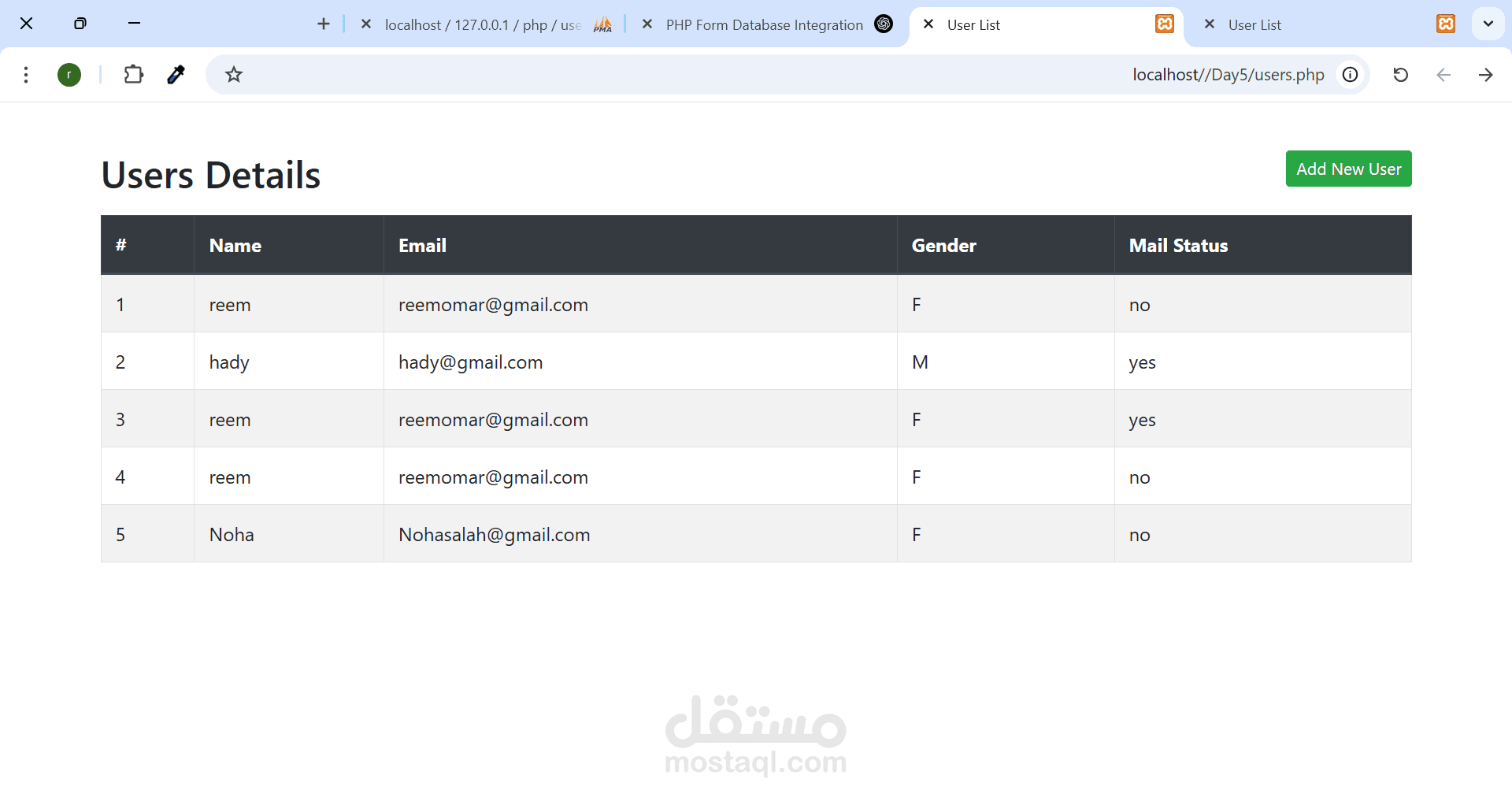This screenshot has height=794, width=1512.
Task: Click the XAMPP favicon on User List tab
Action: click(x=1165, y=24)
